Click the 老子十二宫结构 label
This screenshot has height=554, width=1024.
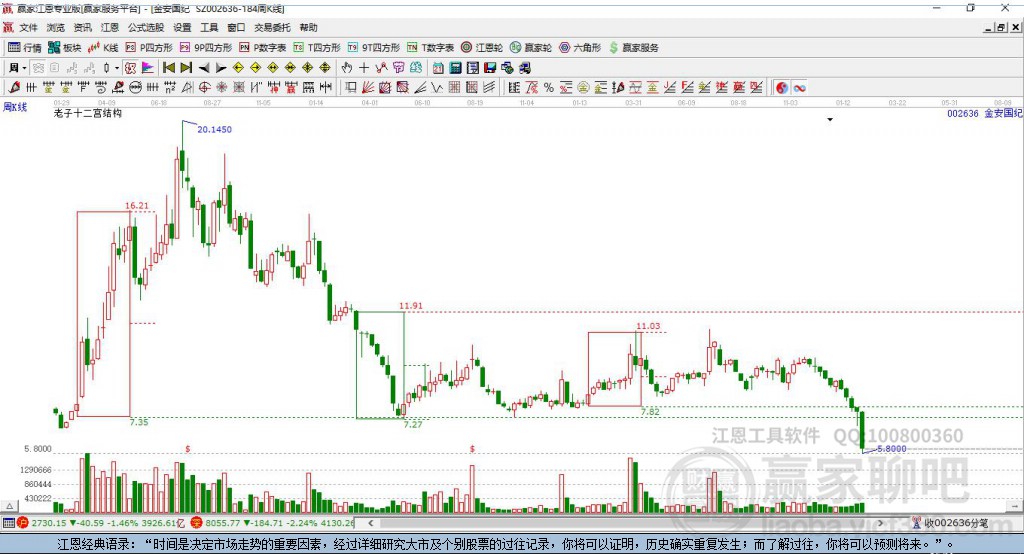[x=88, y=114]
